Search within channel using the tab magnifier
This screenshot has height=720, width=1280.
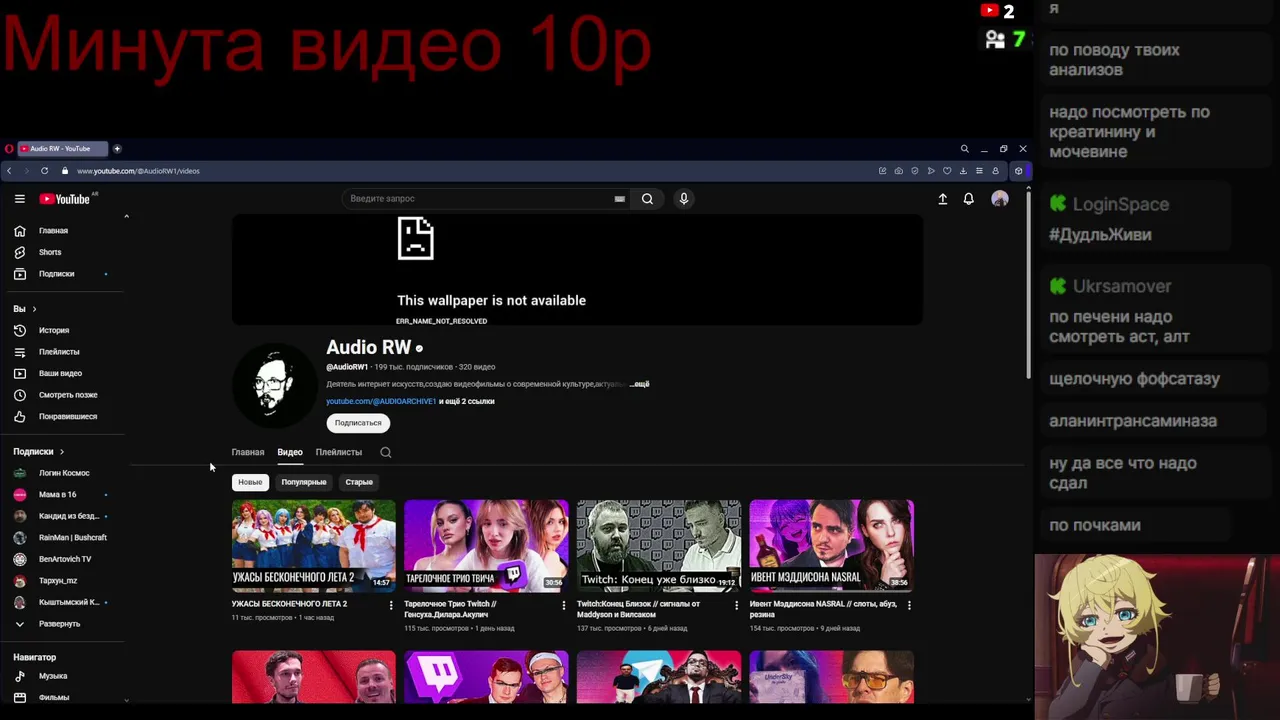tap(385, 452)
